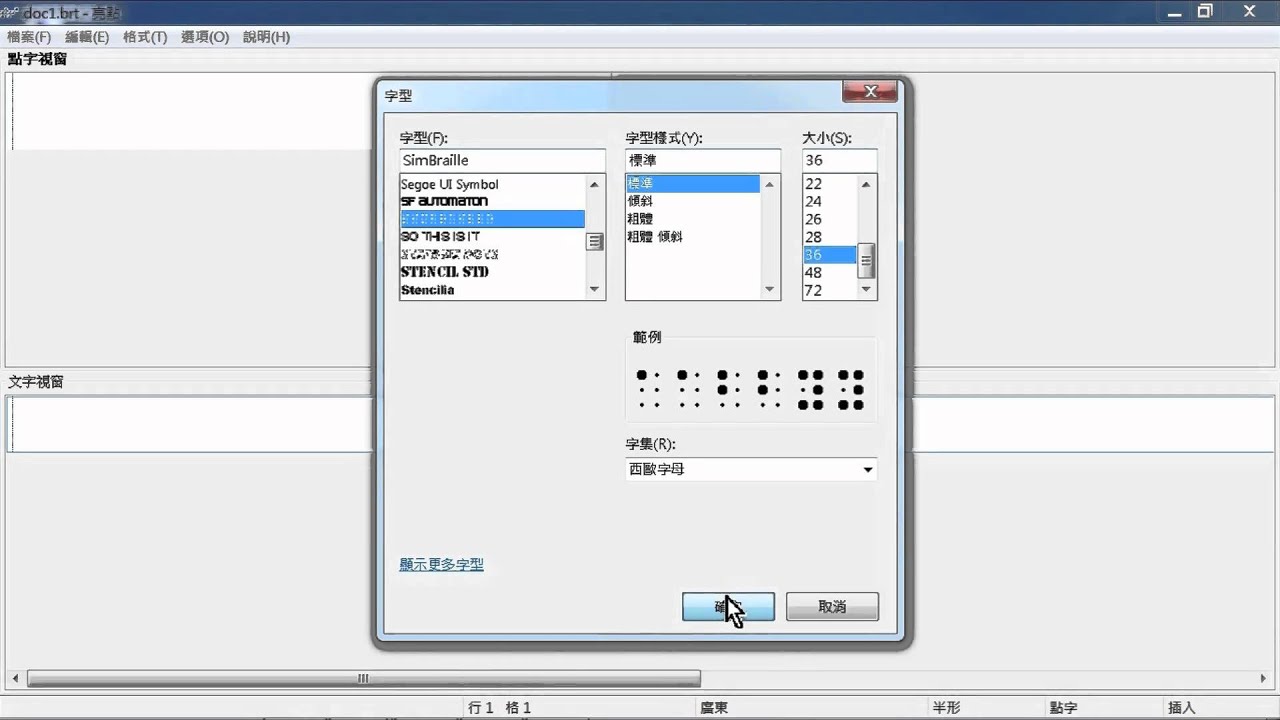This screenshot has width=1280, height=720.
Task: Select font size 48
Action: pyautogui.click(x=829, y=272)
